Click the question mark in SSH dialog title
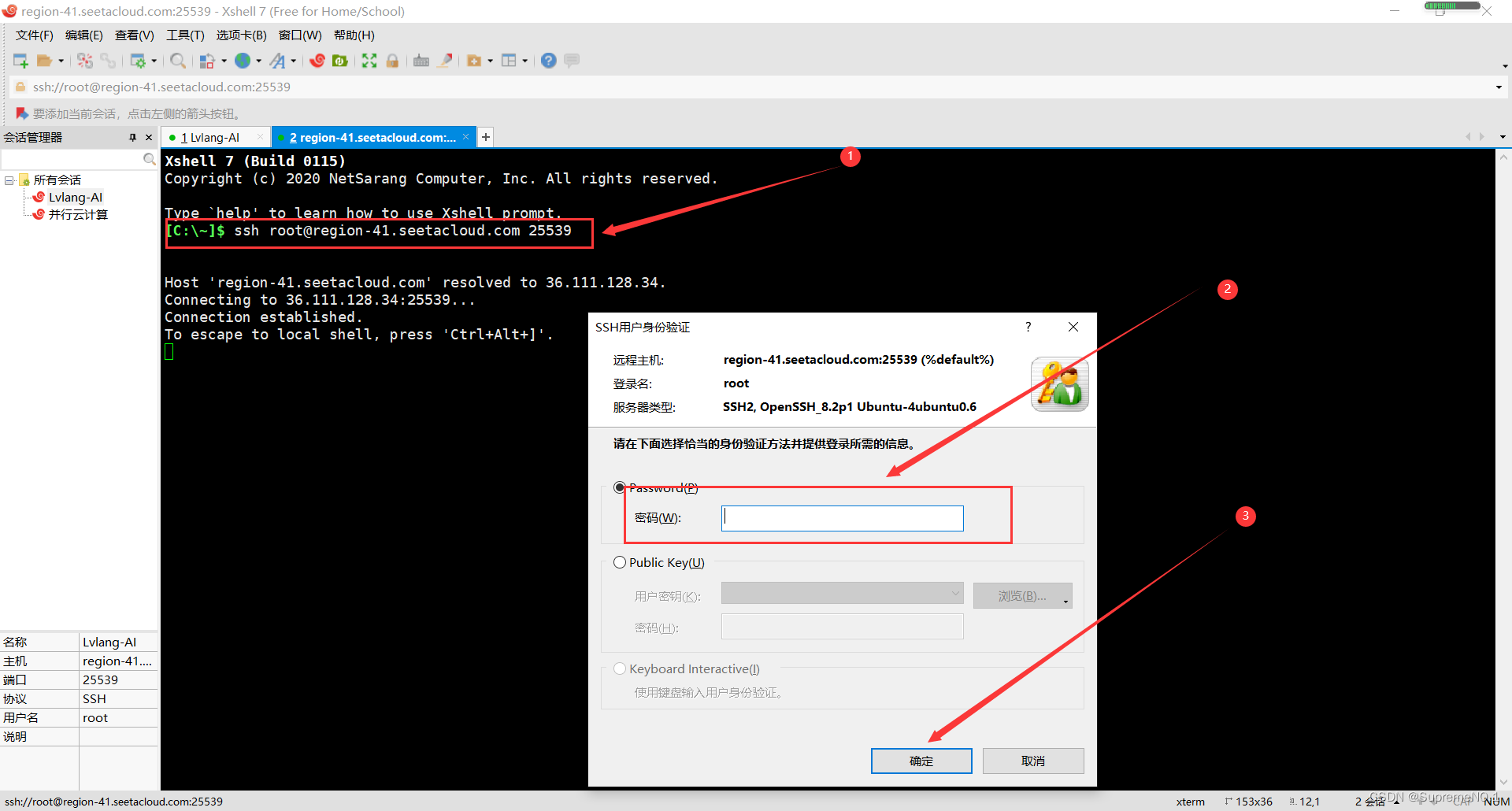Image resolution: width=1512 pixels, height=811 pixels. [1028, 327]
